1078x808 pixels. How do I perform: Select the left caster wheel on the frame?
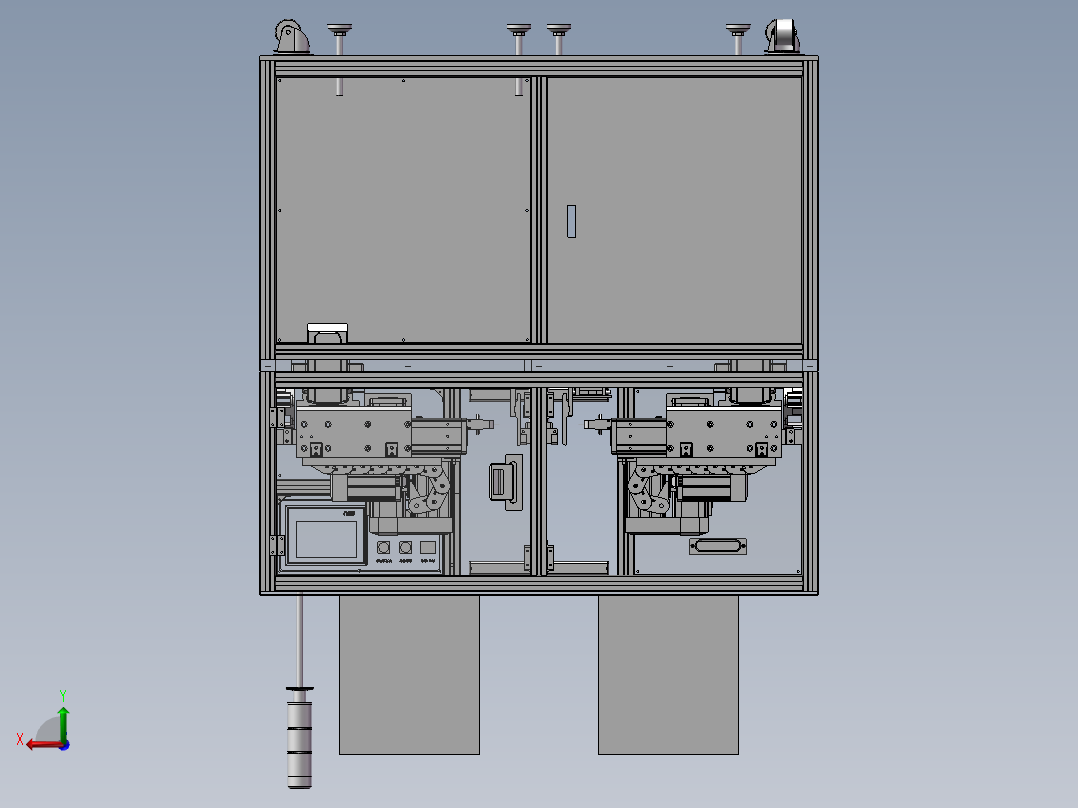[290, 36]
